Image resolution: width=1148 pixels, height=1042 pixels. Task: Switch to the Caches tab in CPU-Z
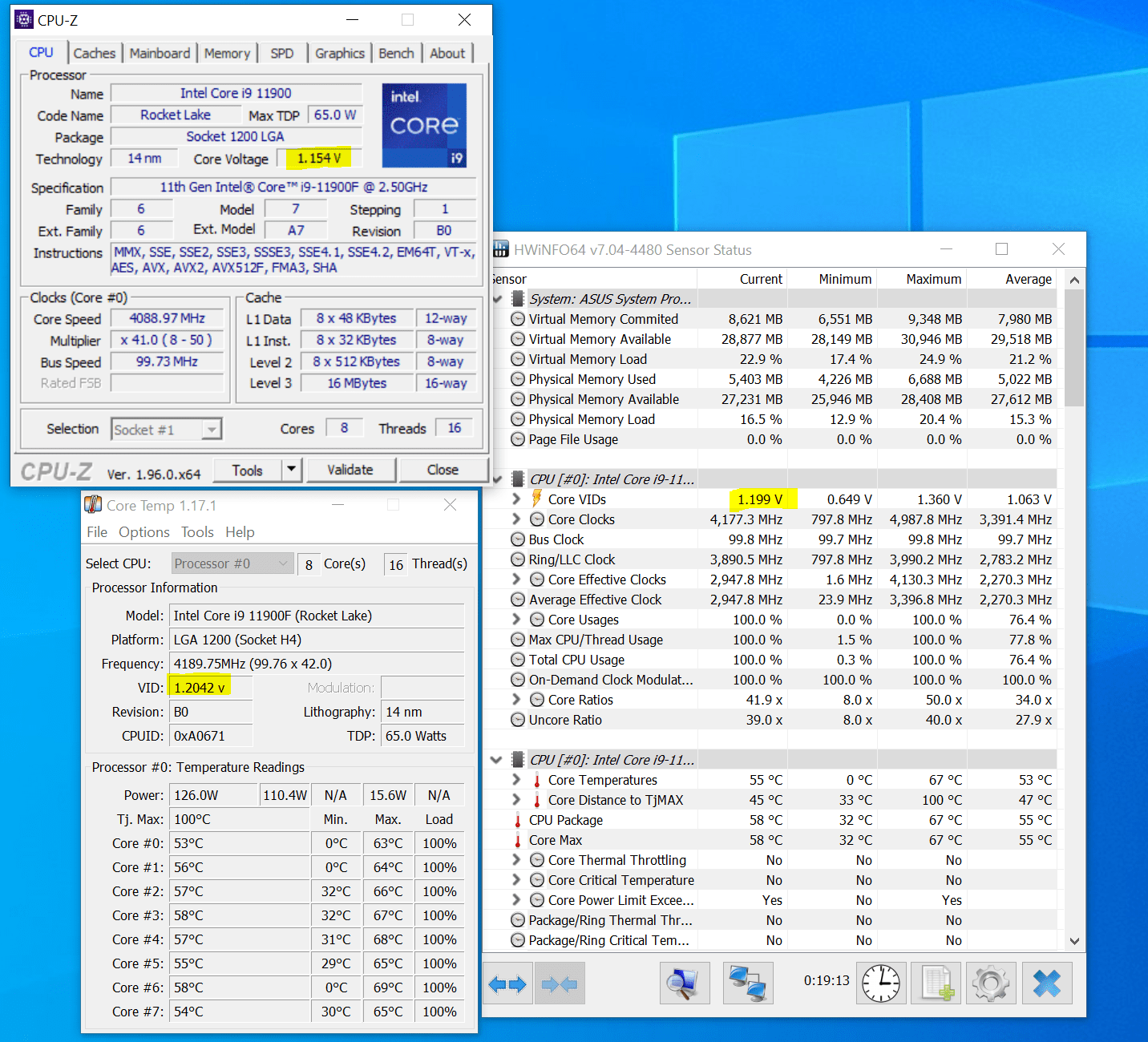tap(95, 53)
